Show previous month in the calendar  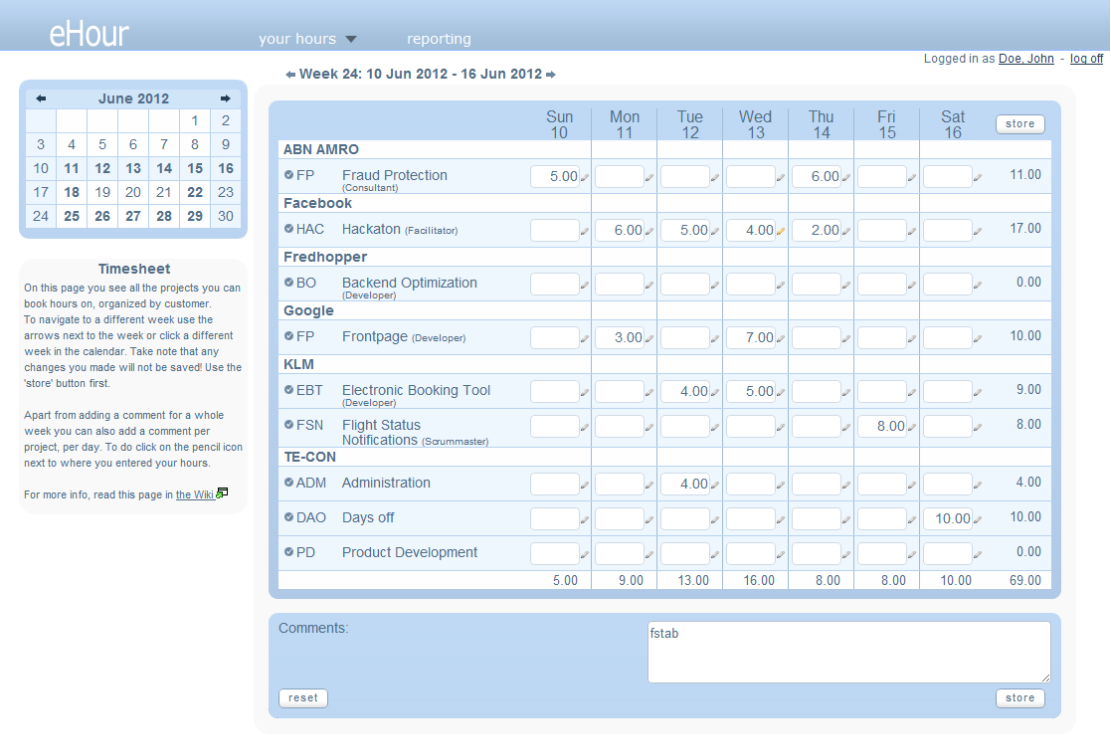[x=41, y=99]
